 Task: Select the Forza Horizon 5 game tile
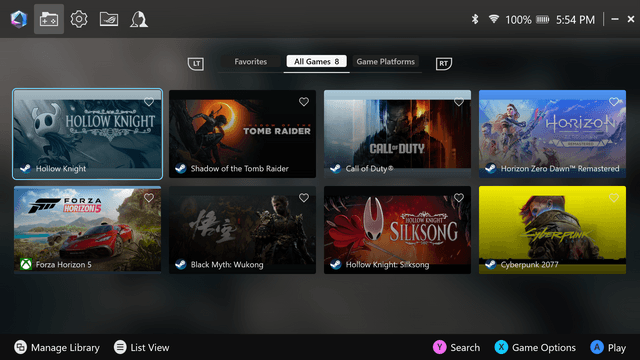click(87, 230)
